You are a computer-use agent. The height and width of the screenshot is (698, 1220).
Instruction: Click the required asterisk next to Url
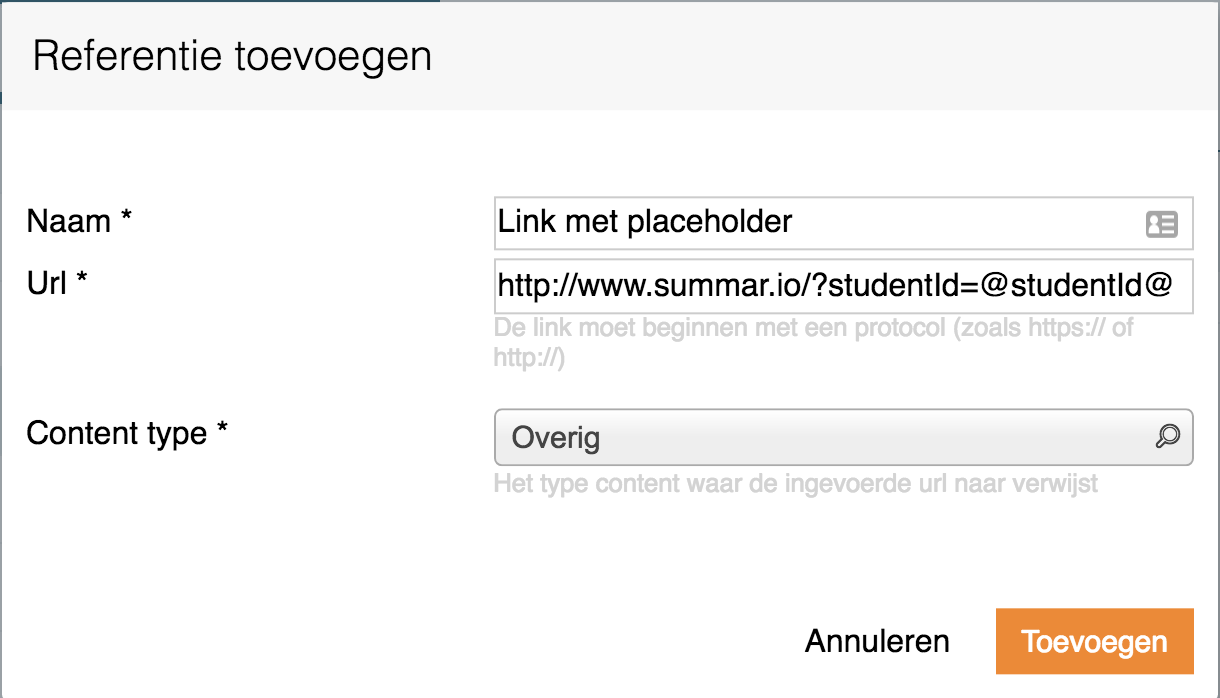click(x=82, y=283)
